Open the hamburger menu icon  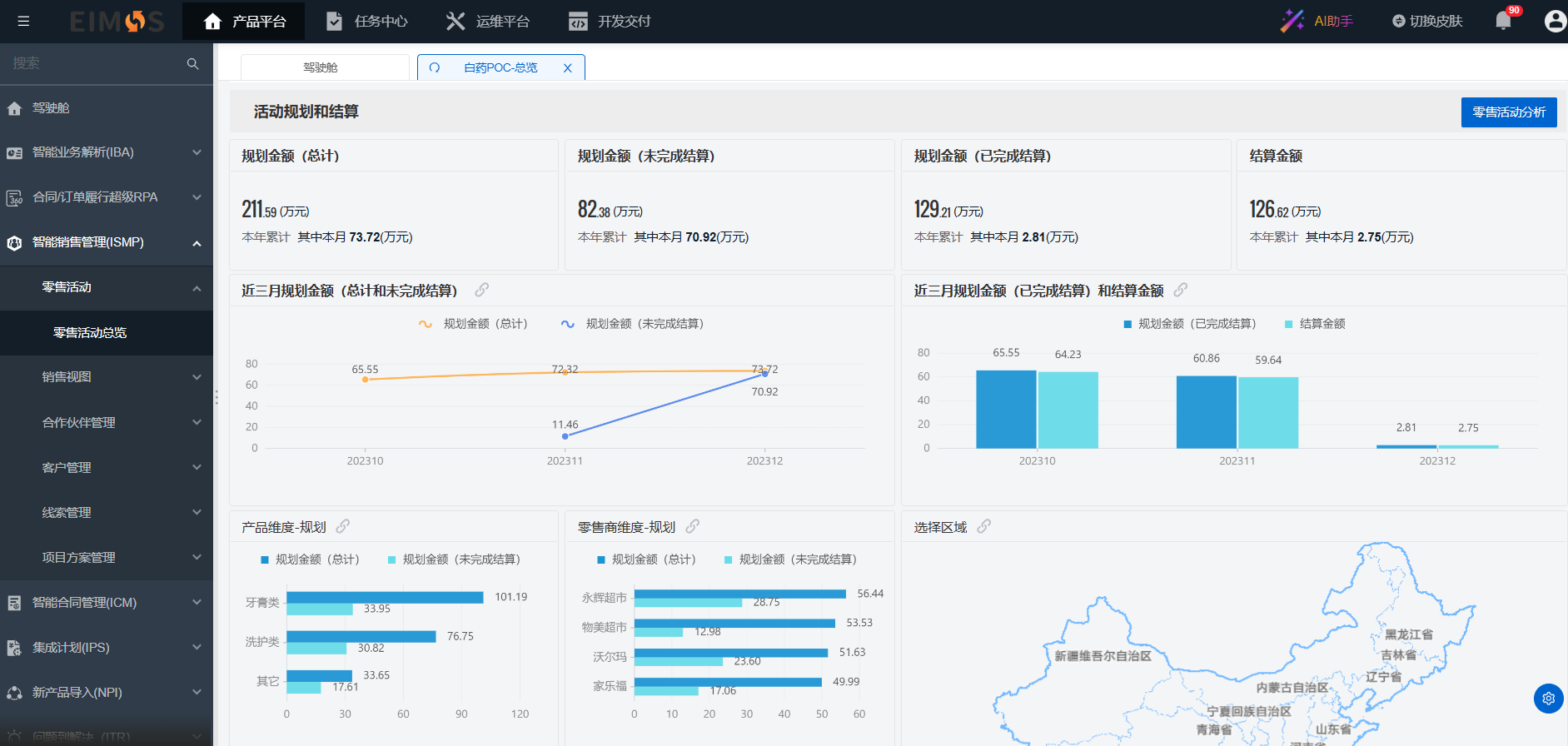pyautogui.click(x=23, y=22)
